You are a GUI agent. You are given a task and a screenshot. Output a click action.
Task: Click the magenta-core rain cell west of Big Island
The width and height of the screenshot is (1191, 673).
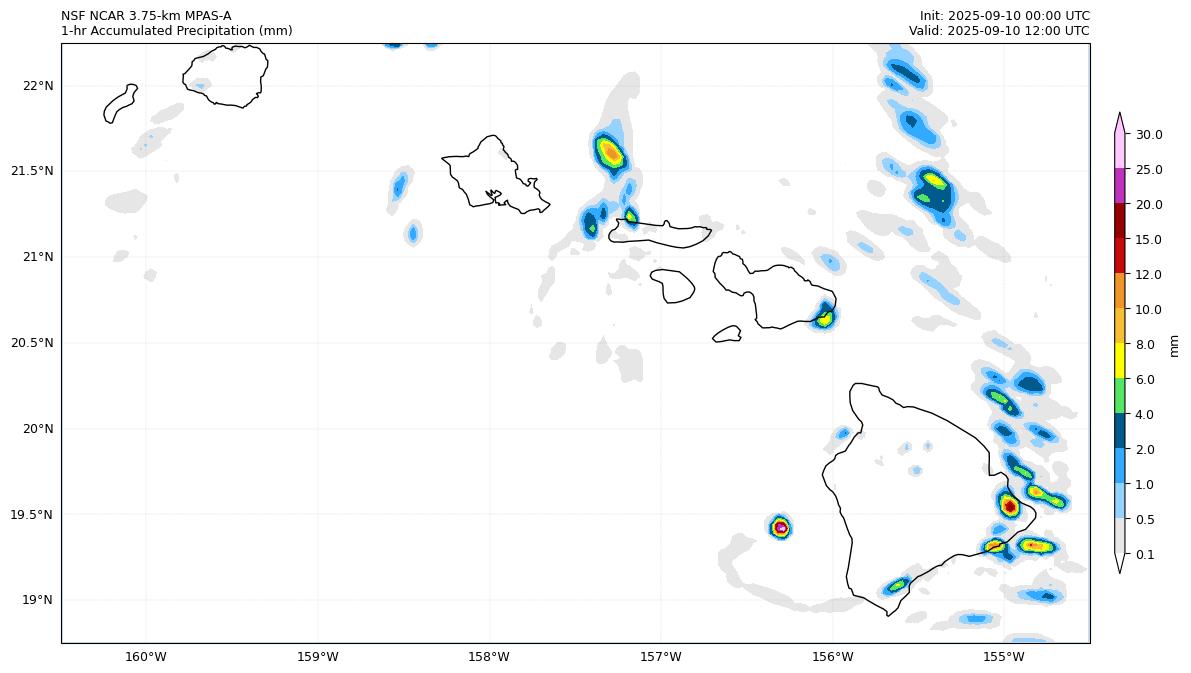coord(780,527)
